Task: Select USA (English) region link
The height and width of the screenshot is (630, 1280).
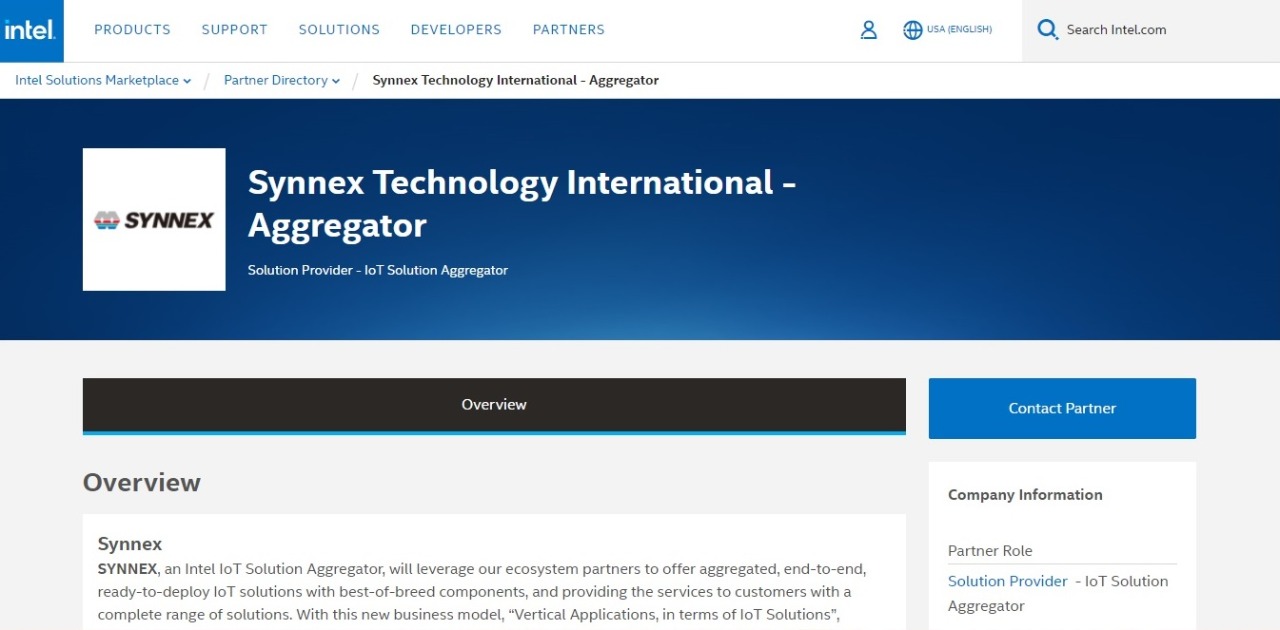Action: [959, 30]
